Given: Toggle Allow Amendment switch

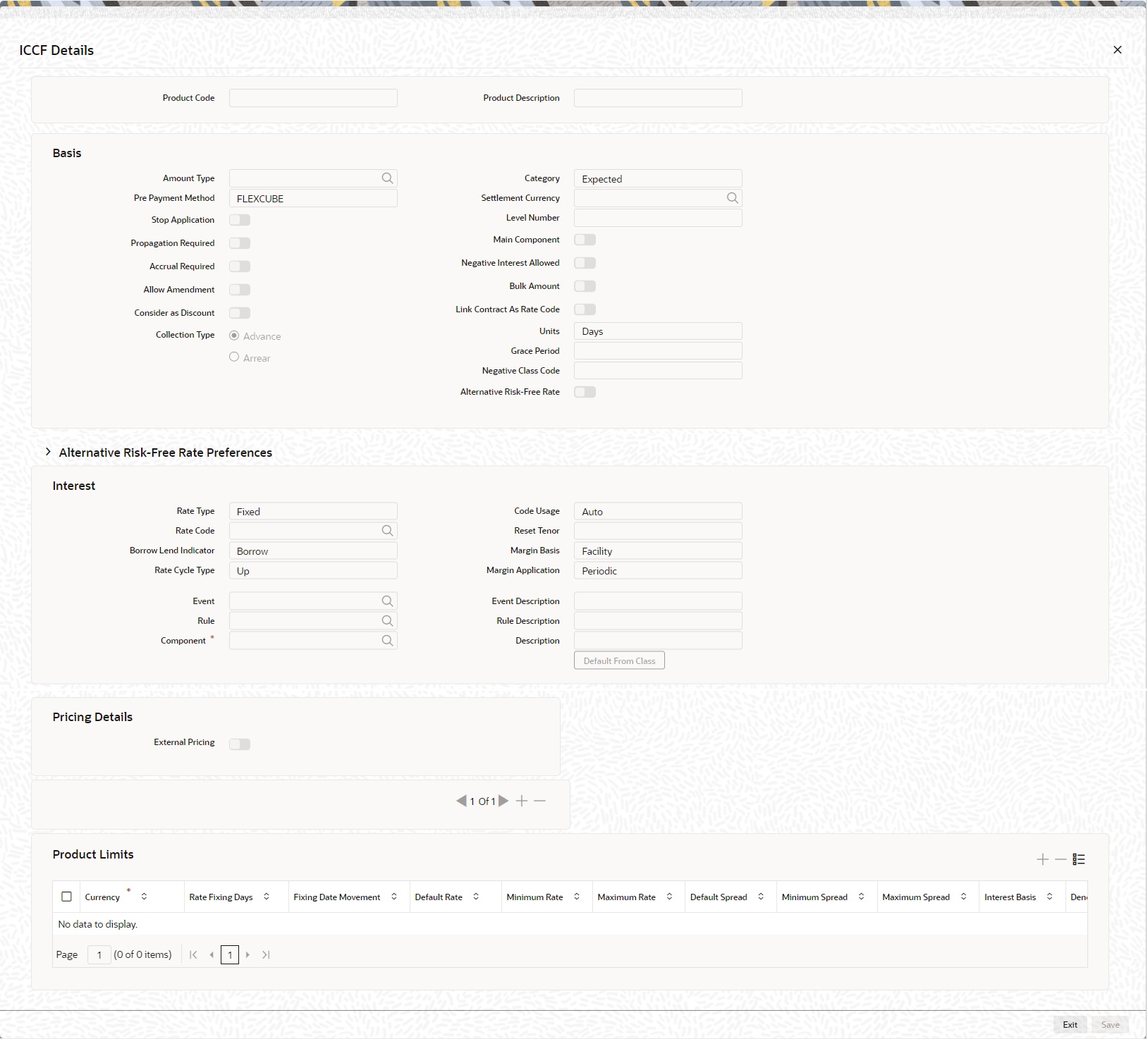Looking at the screenshot, I should point(240,290).
